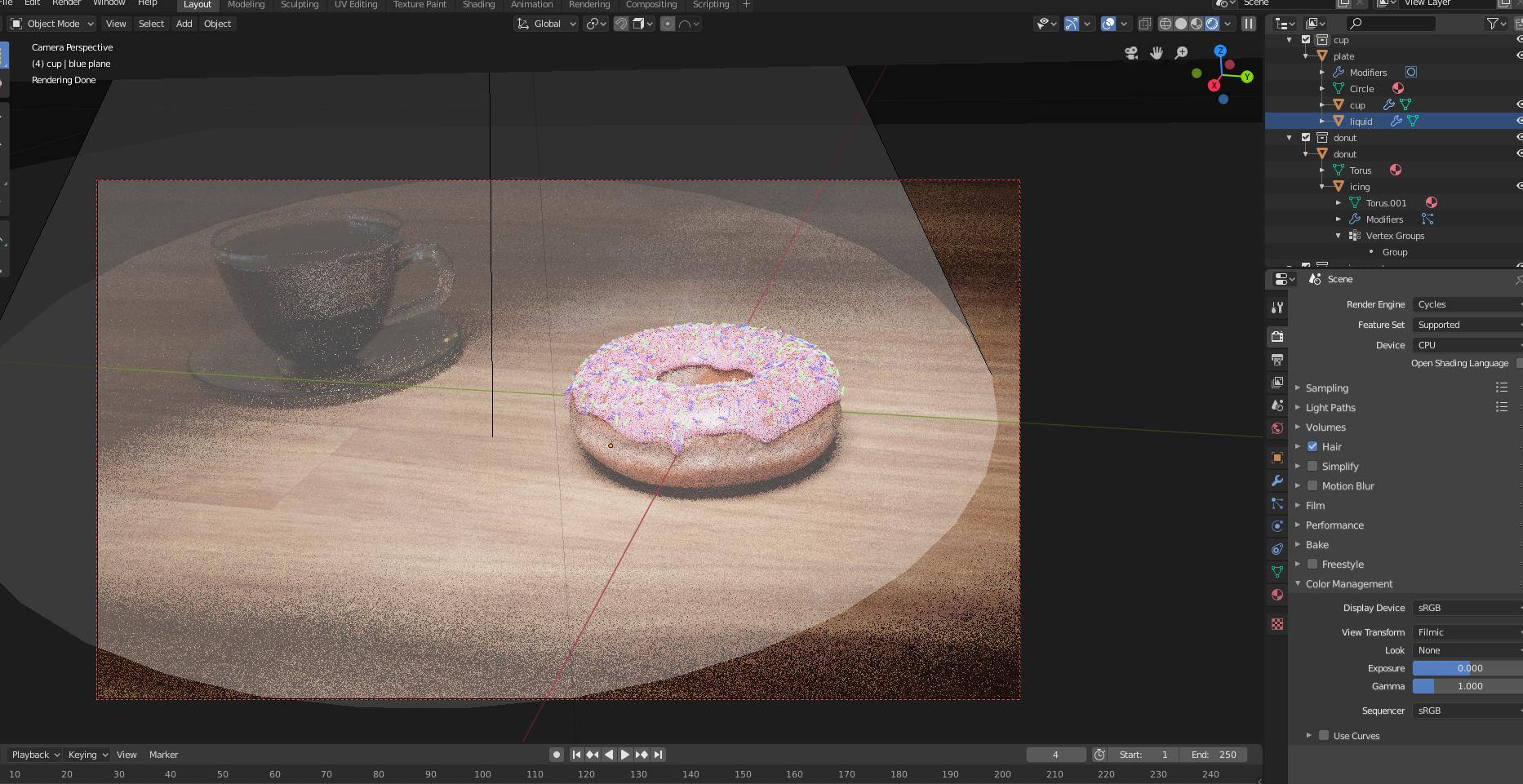Screen dimensions: 1523x784
Task: Adjust the Gamma slider
Action: pos(1467,686)
